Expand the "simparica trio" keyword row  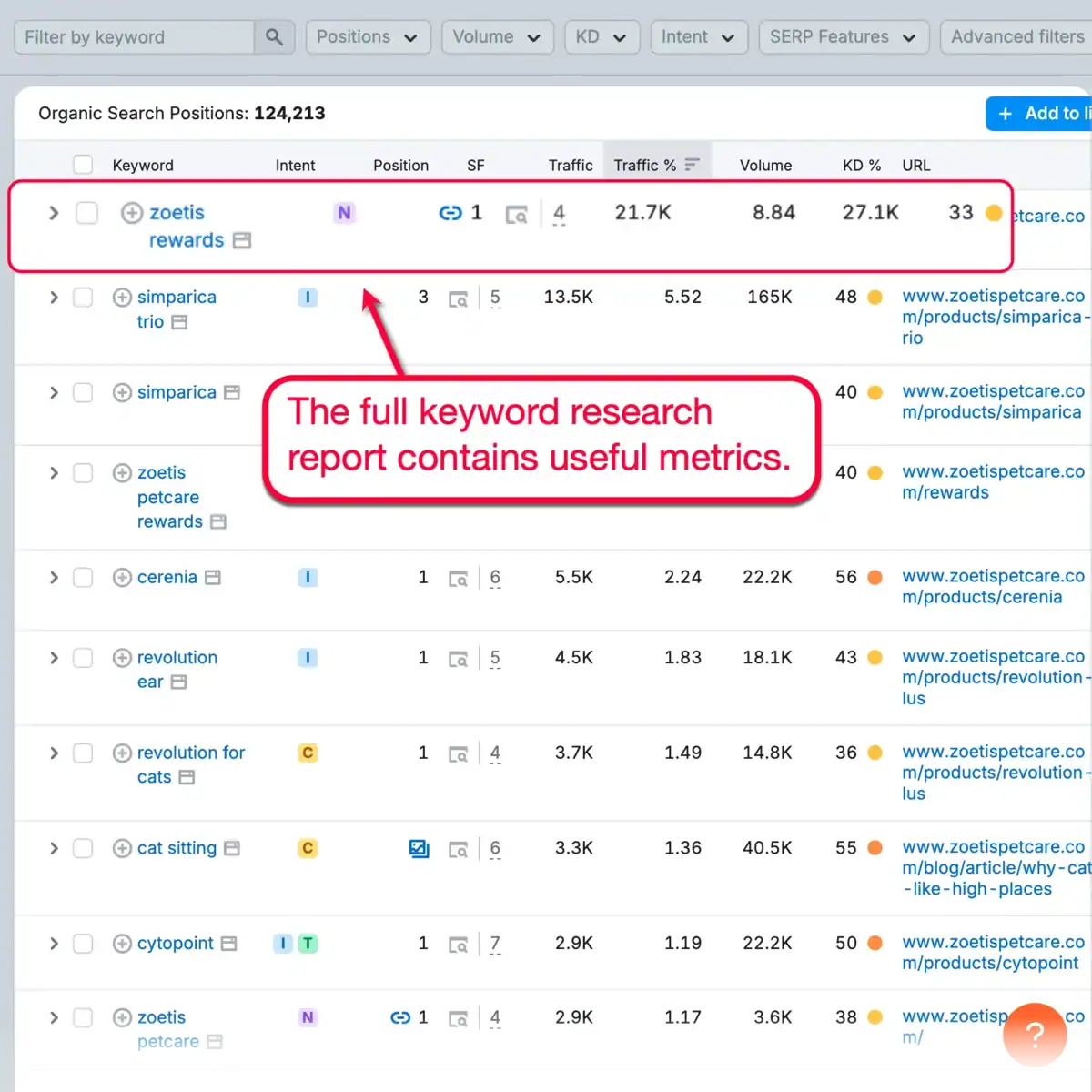tap(53, 297)
